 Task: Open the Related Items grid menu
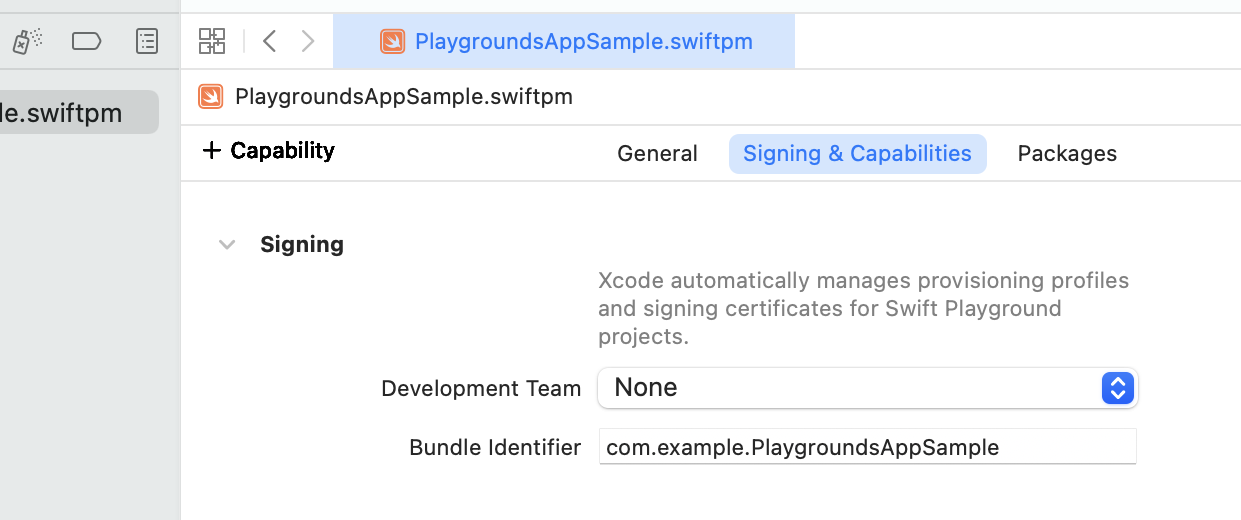pyautogui.click(x=212, y=41)
